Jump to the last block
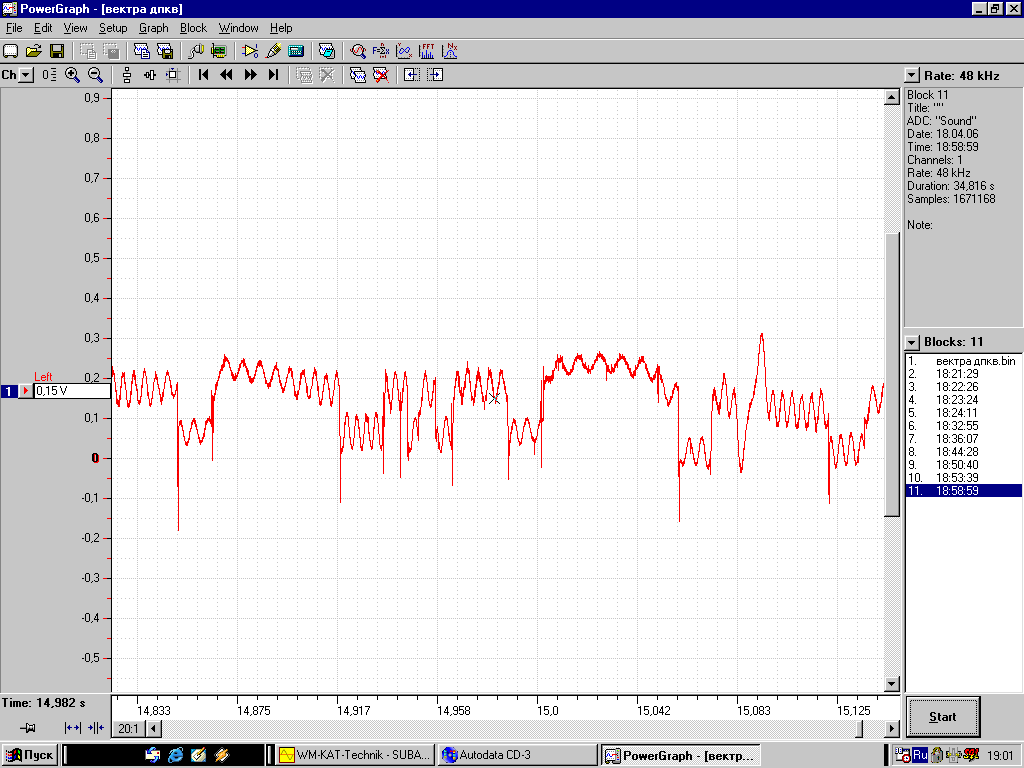Image resolution: width=1024 pixels, height=768 pixels. tap(274, 75)
